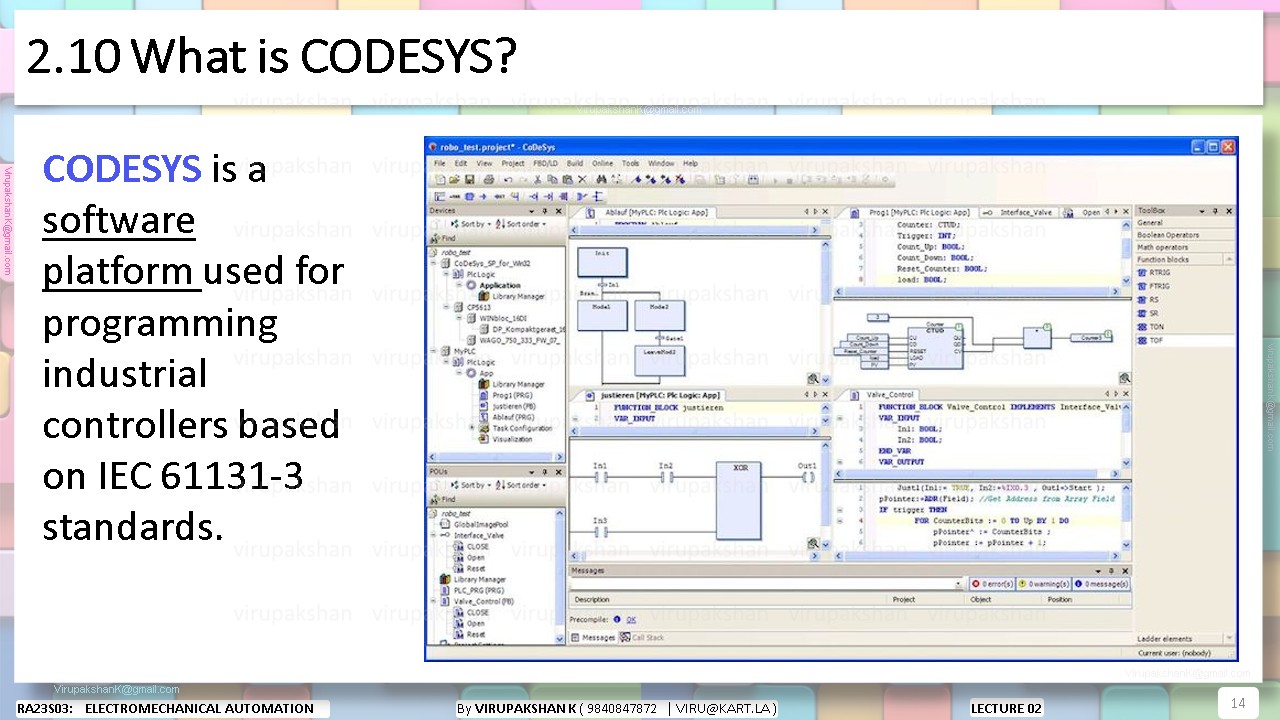Select the TOF timer block in ToolBox
Screen dimensions: 1280x720
click(1151, 340)
